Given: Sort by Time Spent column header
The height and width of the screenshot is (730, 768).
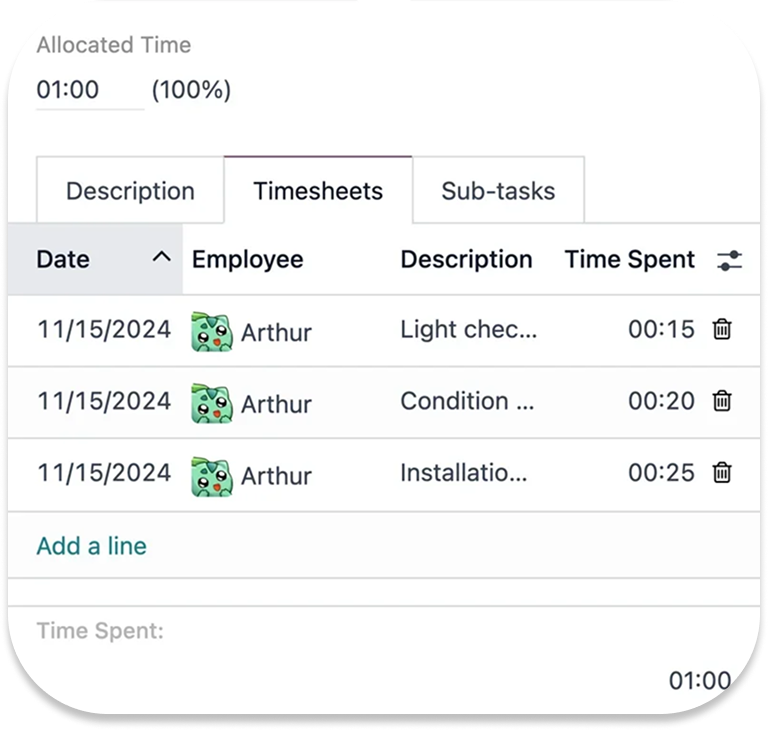Looking at the screenshot, I should 629,260.
